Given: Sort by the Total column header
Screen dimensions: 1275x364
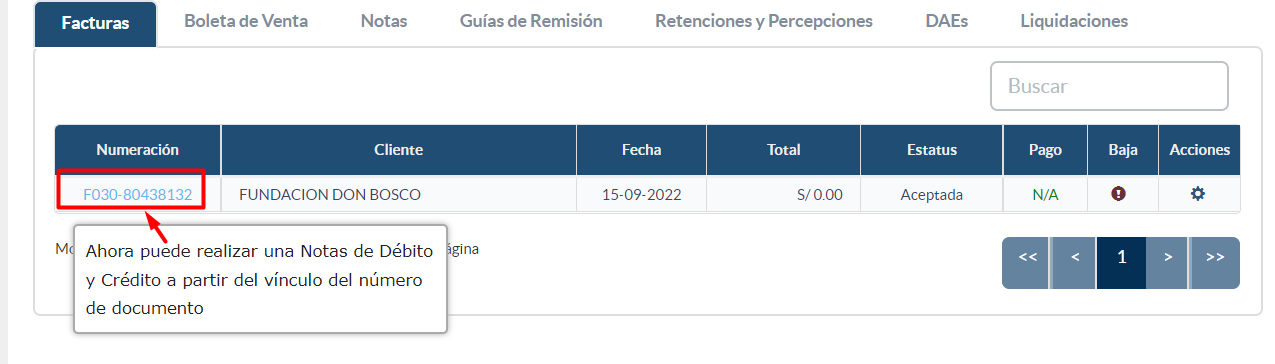Looking at the screenshot, I should click(784, 150).
